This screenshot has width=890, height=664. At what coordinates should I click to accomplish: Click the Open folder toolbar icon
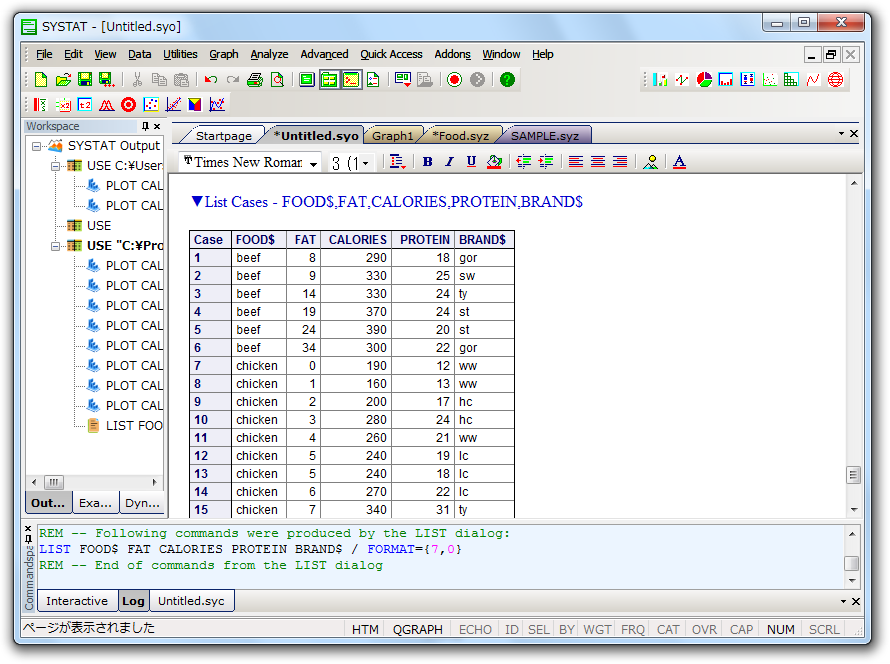click(63, 79)
